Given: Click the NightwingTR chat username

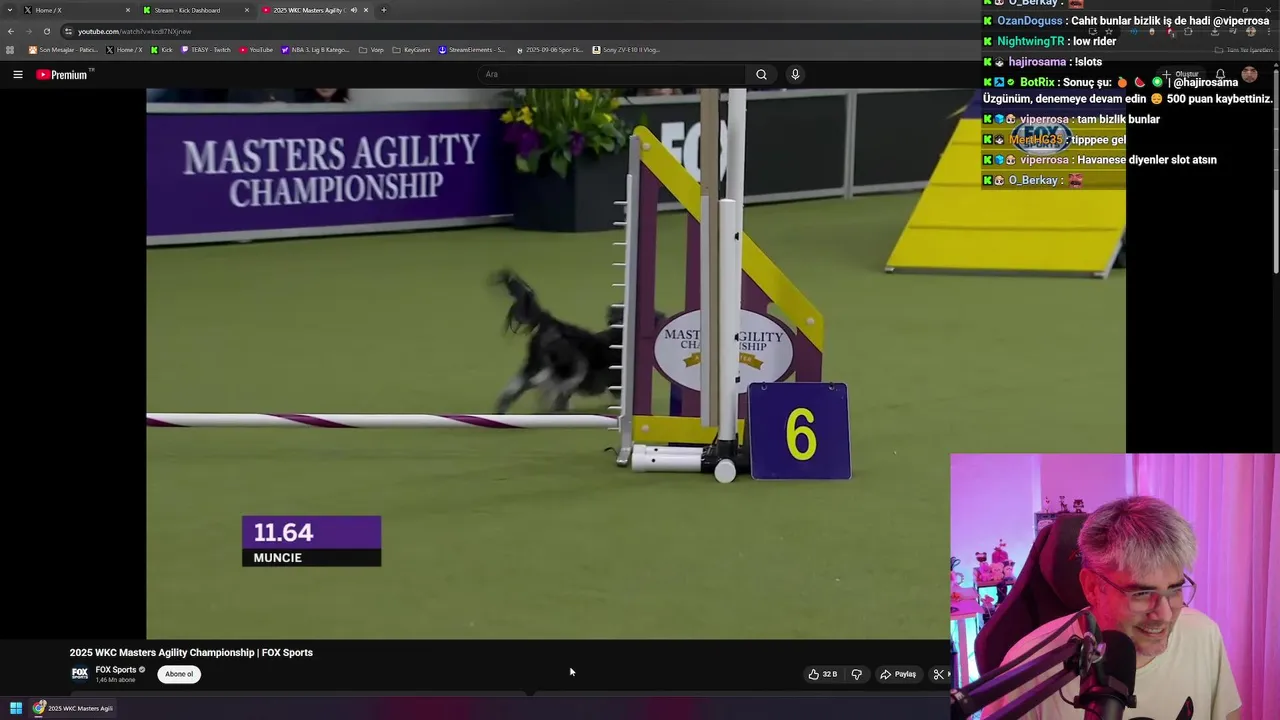Looking at the screenshot, I should [1031, 41].
